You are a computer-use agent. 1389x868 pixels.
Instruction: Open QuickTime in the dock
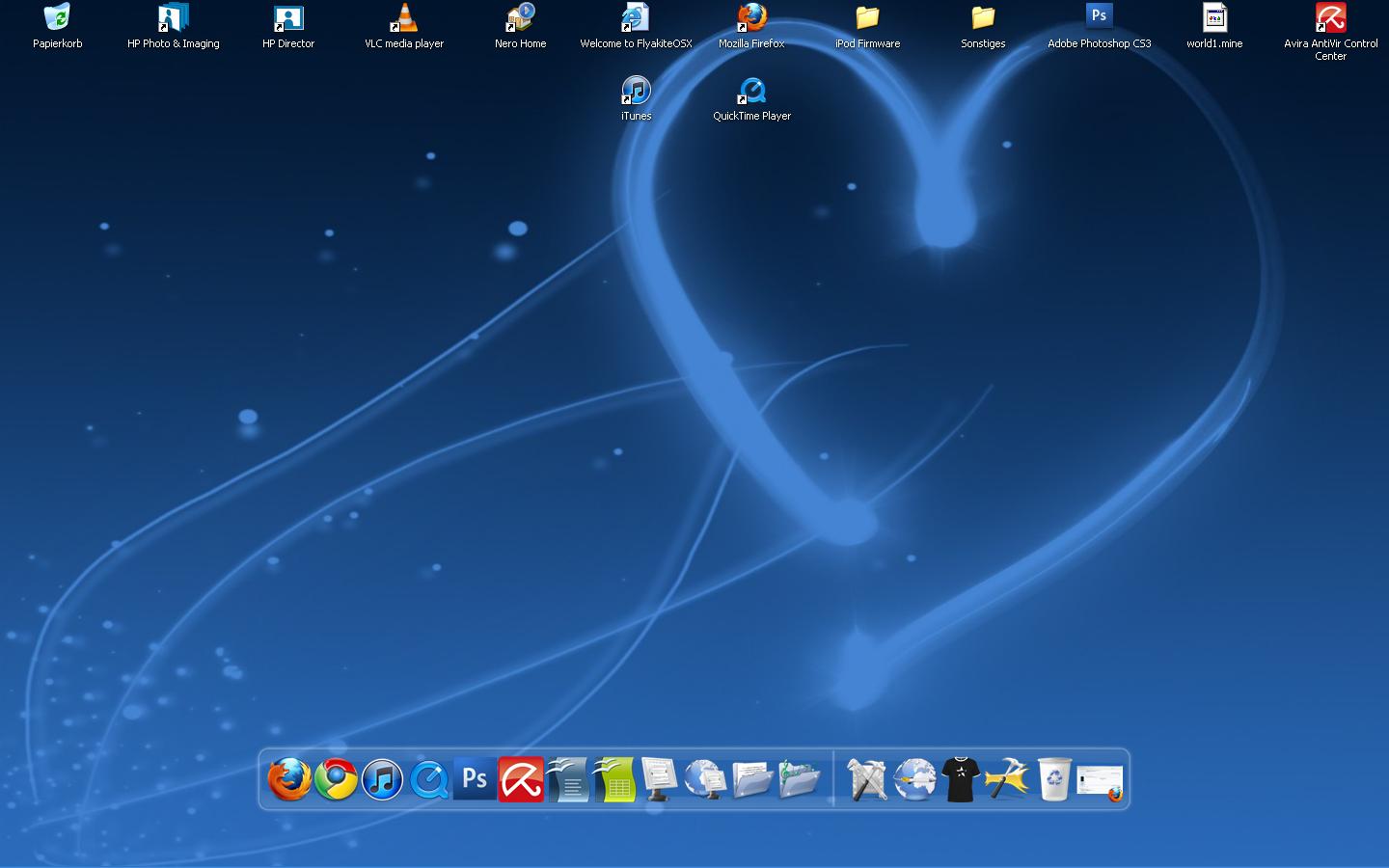pyautogui.click(x=428, y=779)
